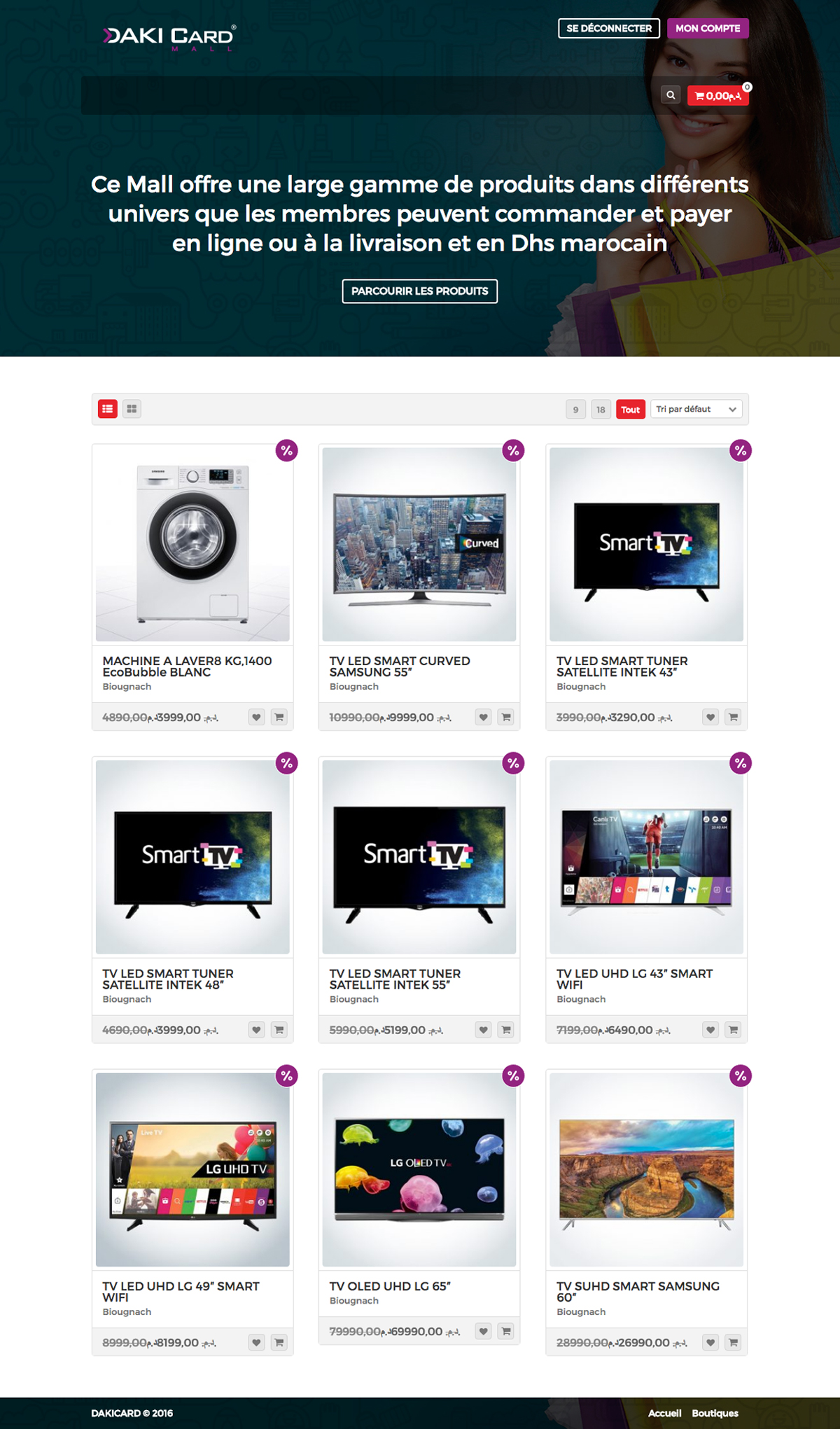Image resolution: width=840 pixels, height=1429 pixels.
Task: Wishlist the INTEK 55" smart TV
Action: point(483,1030)
